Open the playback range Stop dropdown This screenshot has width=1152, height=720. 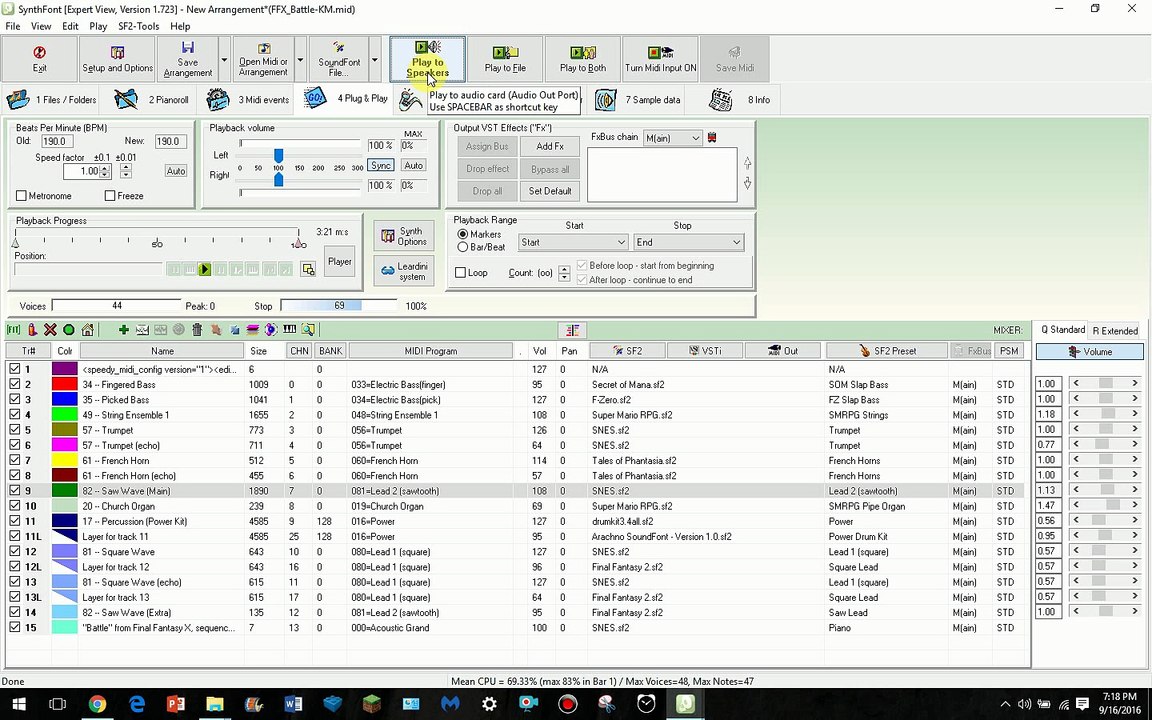pyautogui.click(x=689, y=242)
